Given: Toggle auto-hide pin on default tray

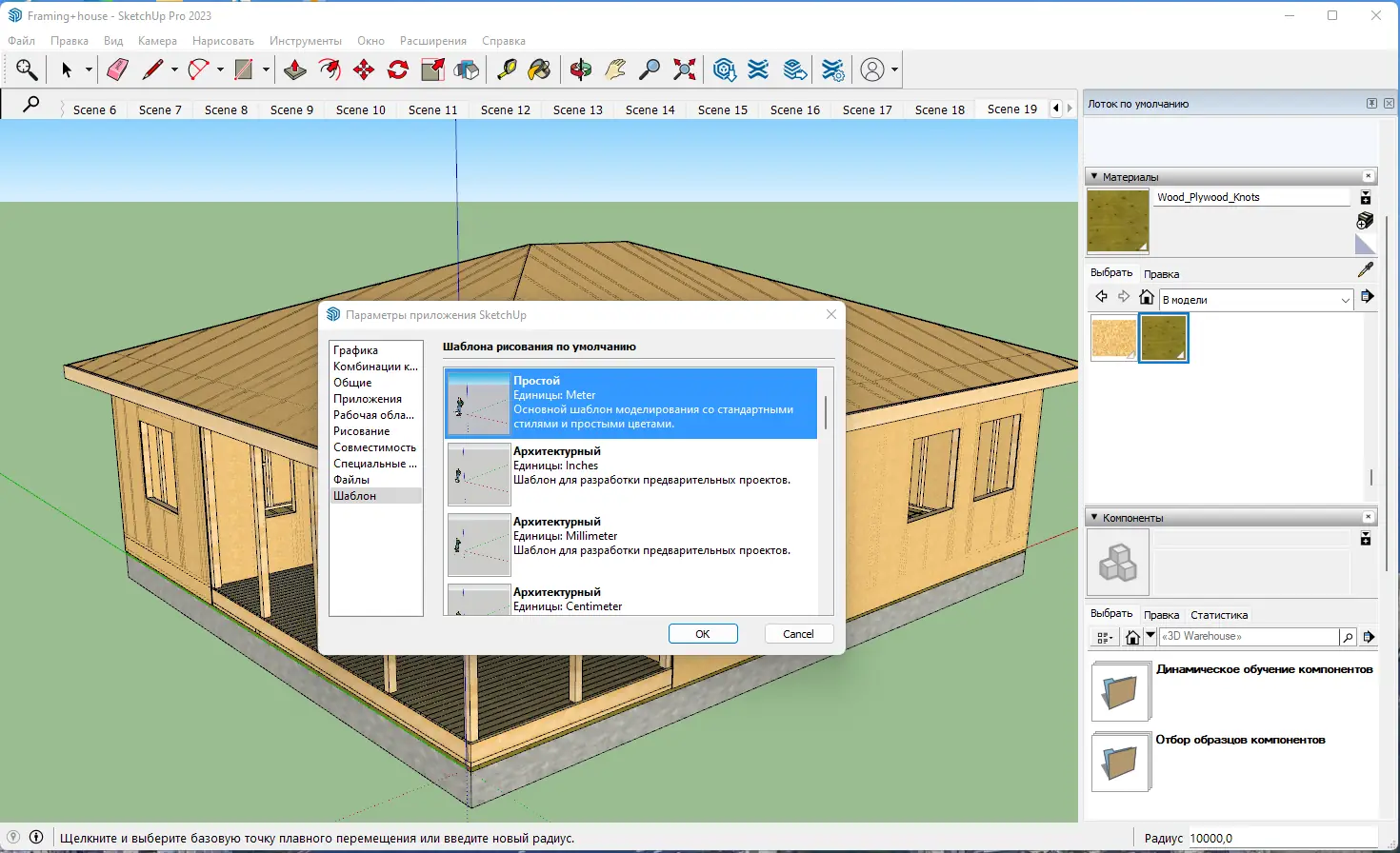Looking at the screenshot, I should click(x=1371, y=104).
